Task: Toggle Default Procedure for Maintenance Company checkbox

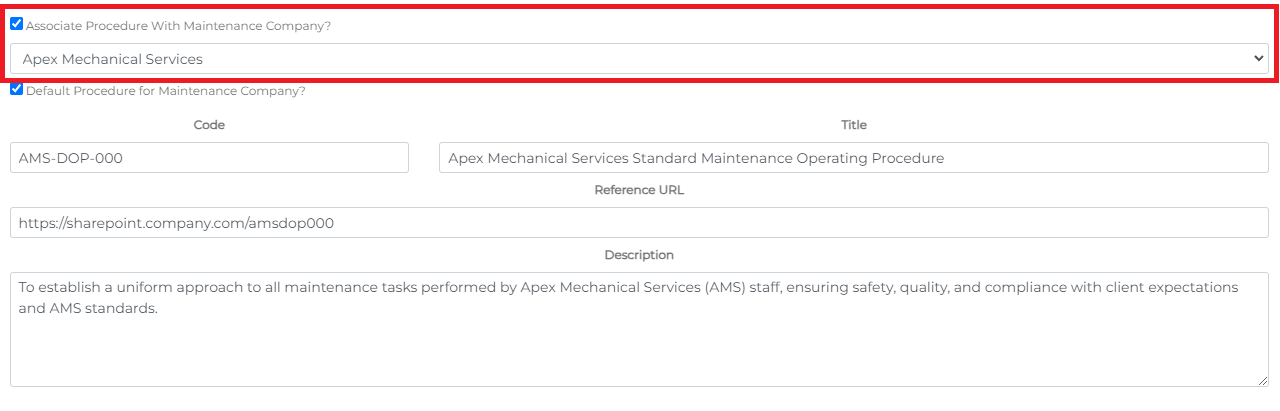Action: pyautogui.click(x=17, y=89)
